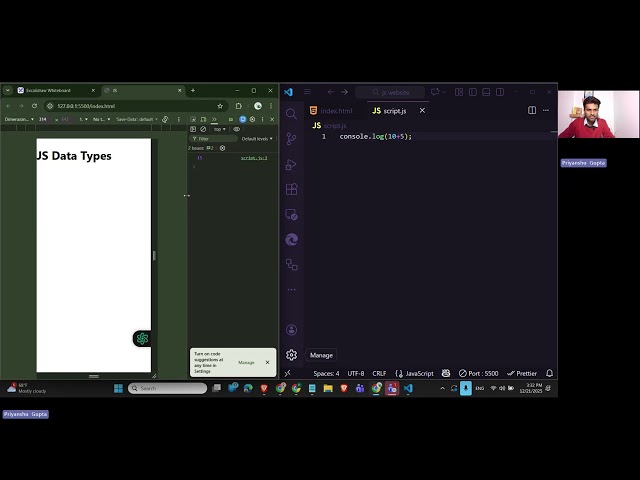Toggle Panel in the VS Code title bar
The image size is (640, 480).
coord(486,92)
